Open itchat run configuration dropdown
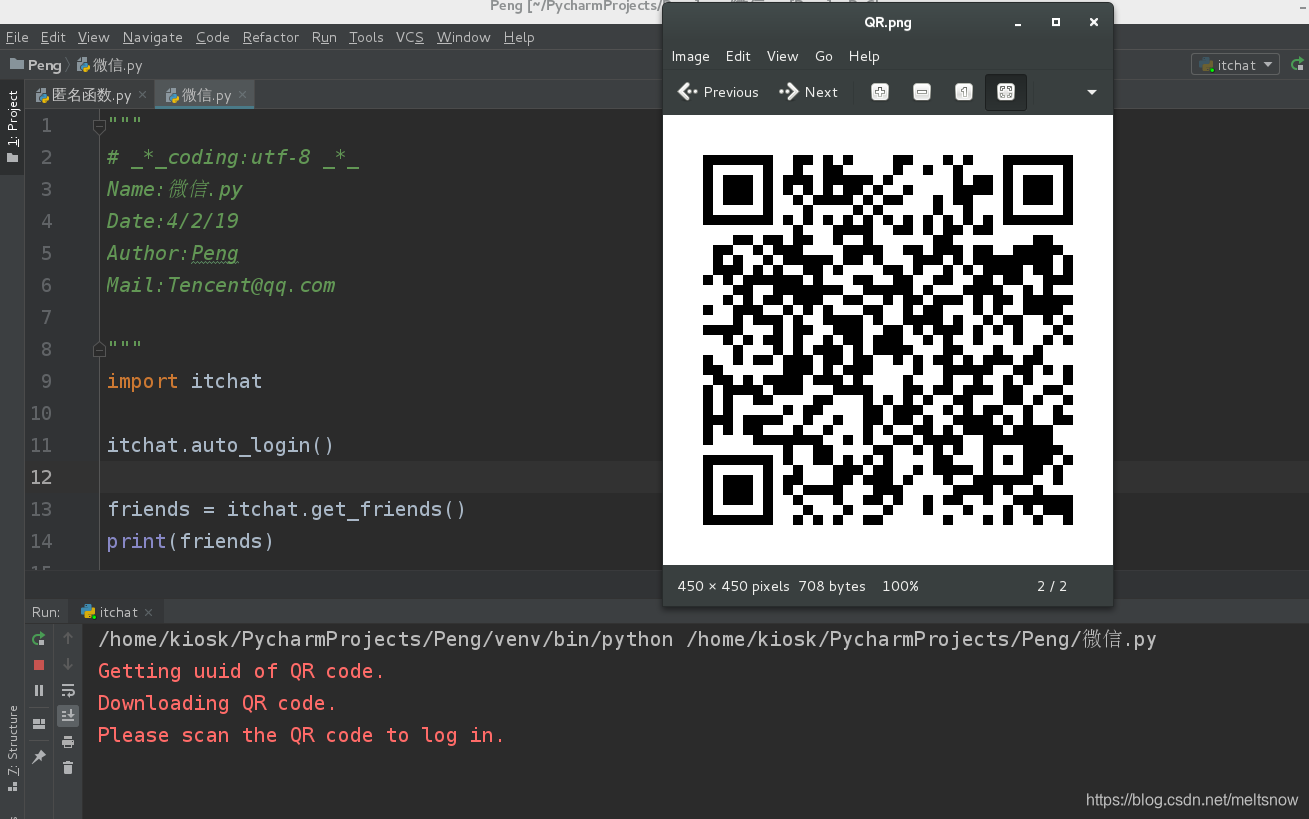This screenshot has height=819, width=1309. point(1236,65)
